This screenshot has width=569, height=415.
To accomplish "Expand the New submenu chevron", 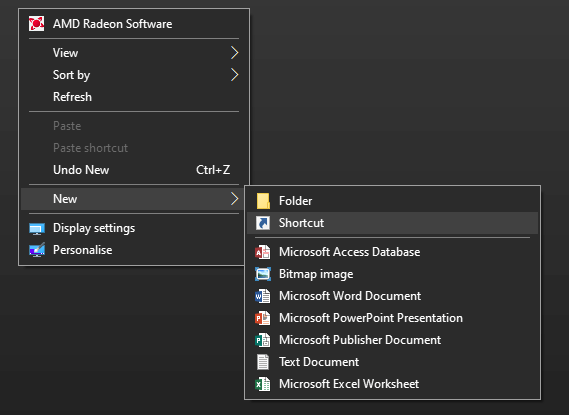I will [x=234, y=199].
